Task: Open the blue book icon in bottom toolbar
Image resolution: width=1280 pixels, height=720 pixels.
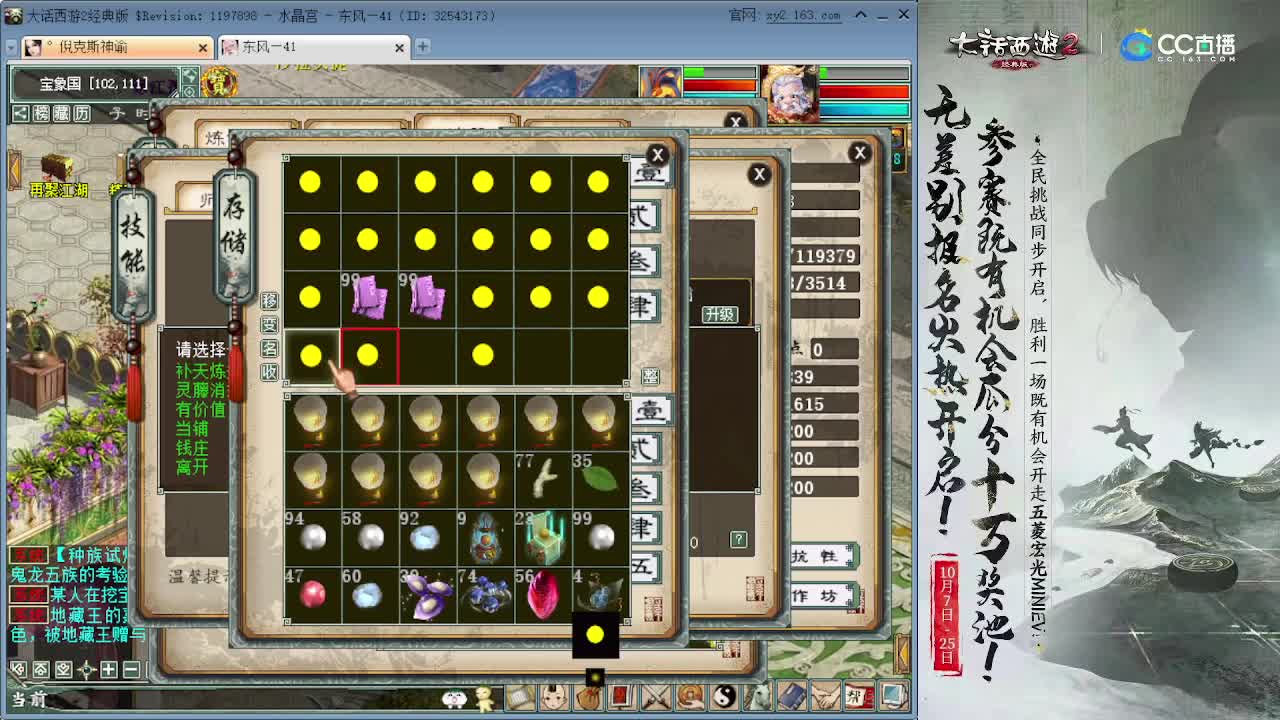Action: coord(792,697)
